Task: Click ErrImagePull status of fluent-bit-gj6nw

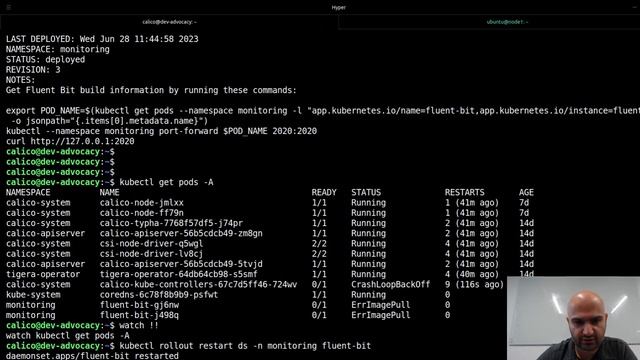Action: point(380,305)
